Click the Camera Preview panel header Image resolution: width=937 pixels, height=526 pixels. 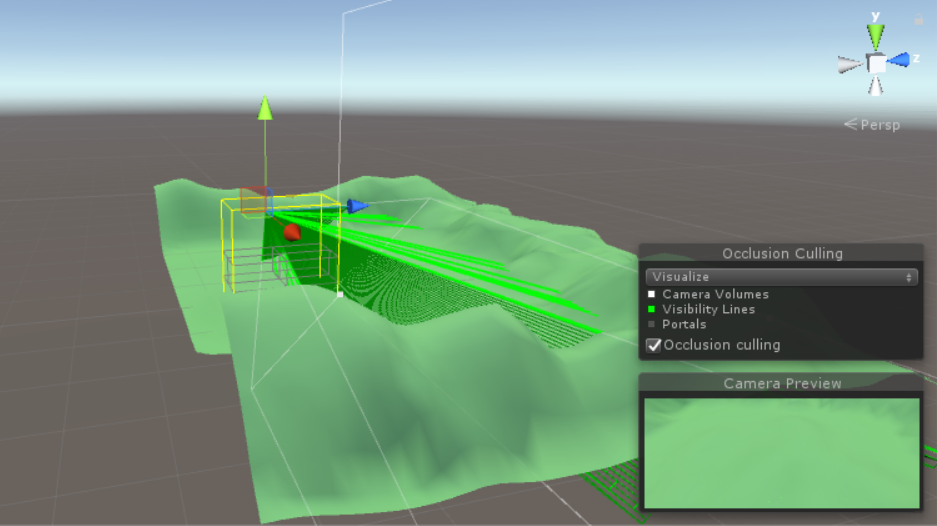click(782, 384)
